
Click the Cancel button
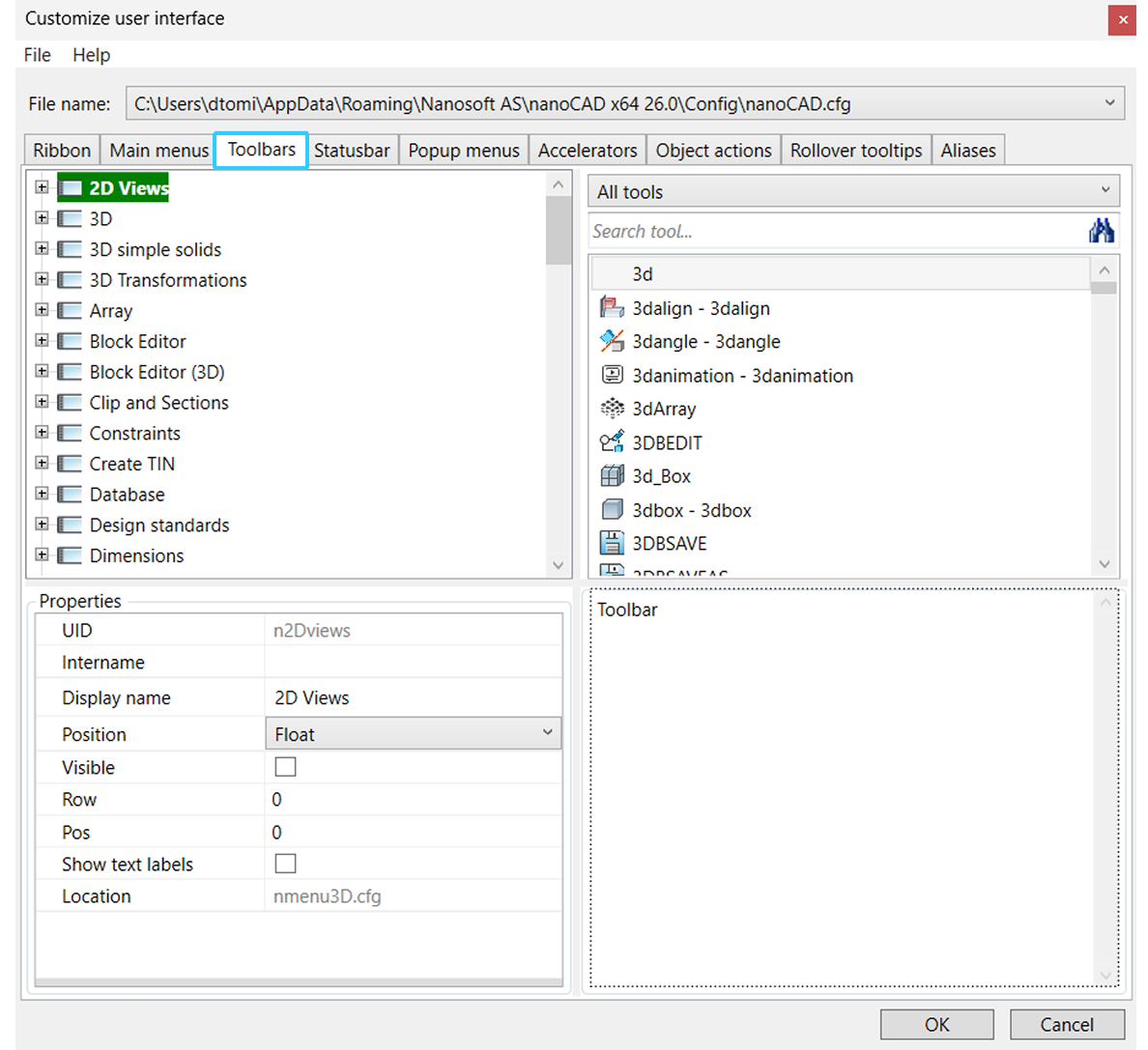[1067, 1024]
